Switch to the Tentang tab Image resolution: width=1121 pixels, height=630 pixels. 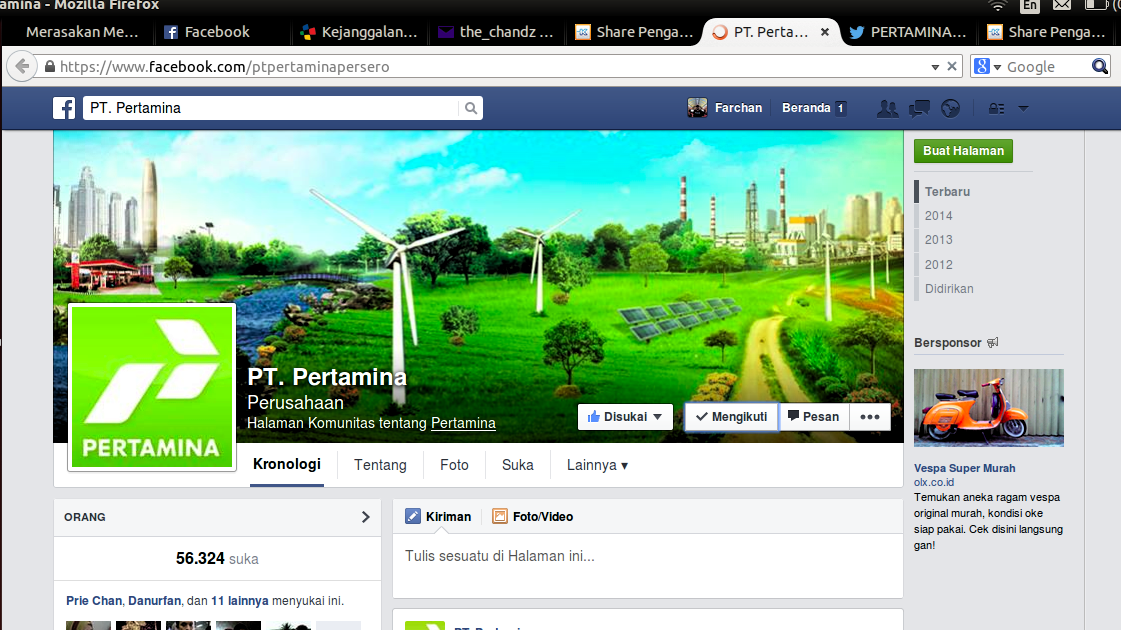pyautogui.click(x=380, y=465)
